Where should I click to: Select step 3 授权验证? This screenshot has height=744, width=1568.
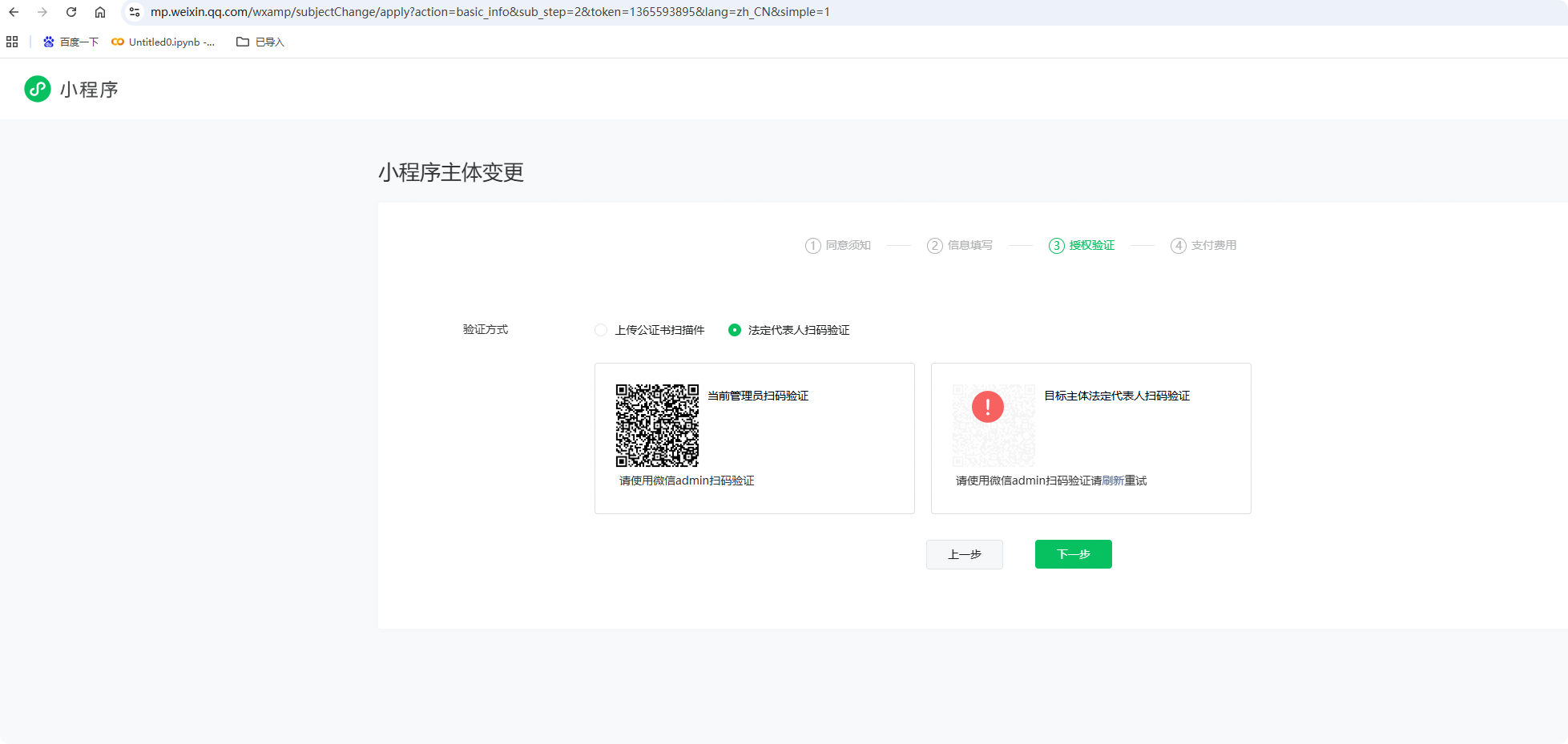(1082, 245)
